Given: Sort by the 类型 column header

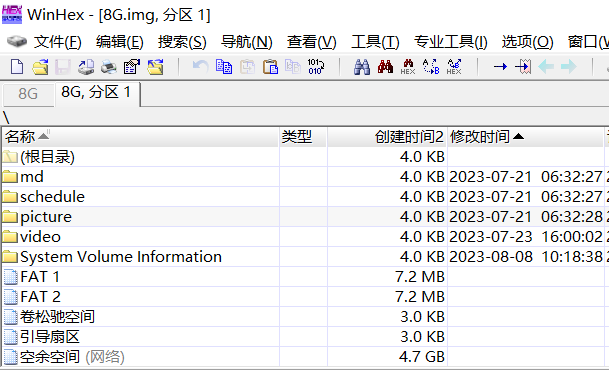Looking at the screenshot, I should click(x=303, y=137).
